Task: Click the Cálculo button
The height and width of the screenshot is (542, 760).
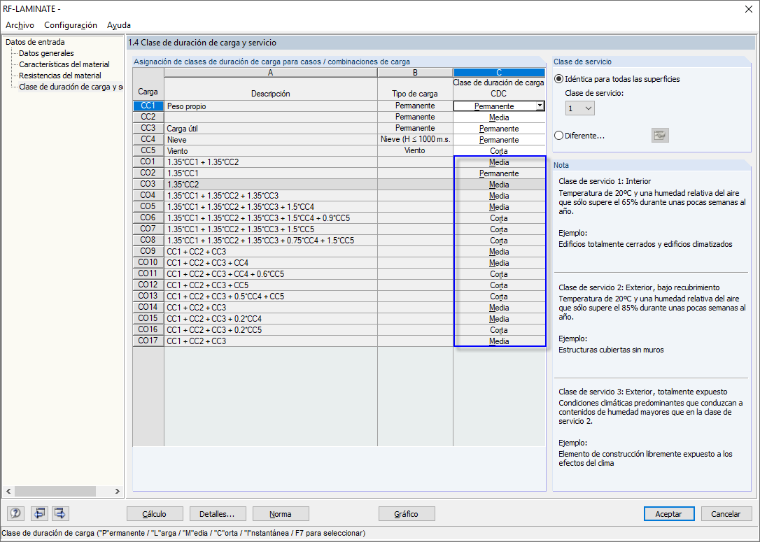Action: pos(155,514)
